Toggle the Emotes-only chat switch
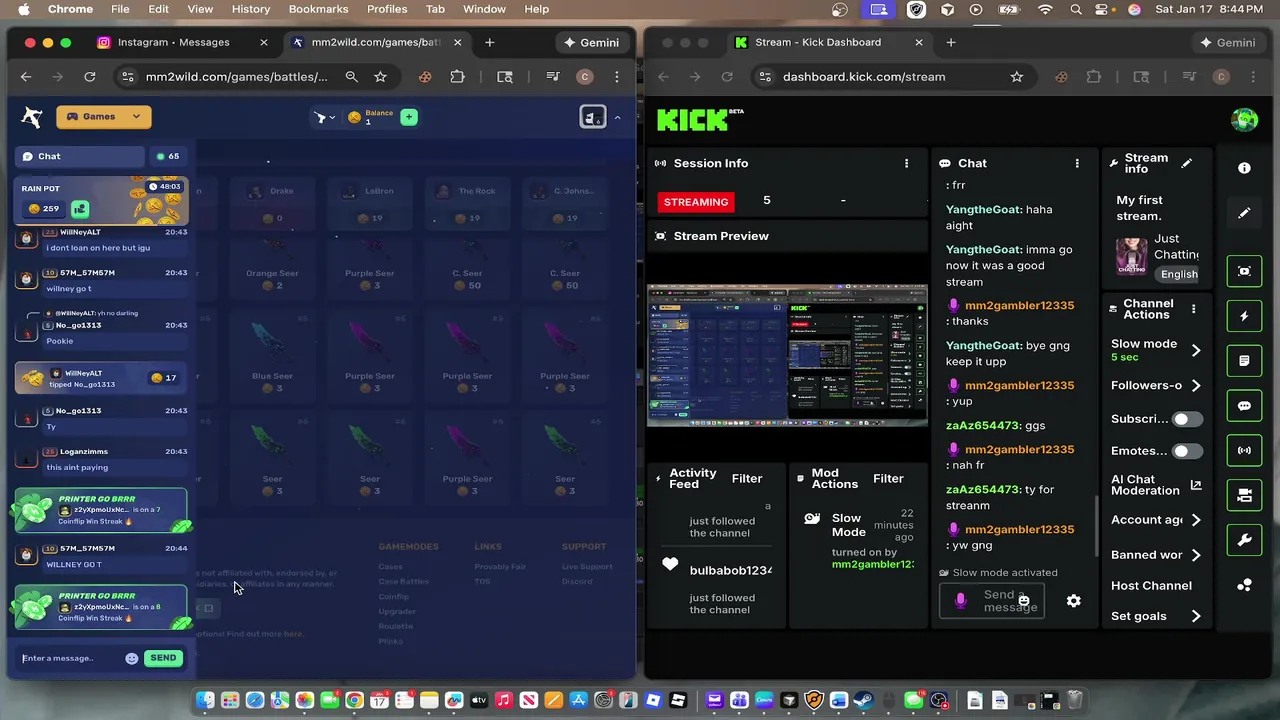 pos(1187,451)
